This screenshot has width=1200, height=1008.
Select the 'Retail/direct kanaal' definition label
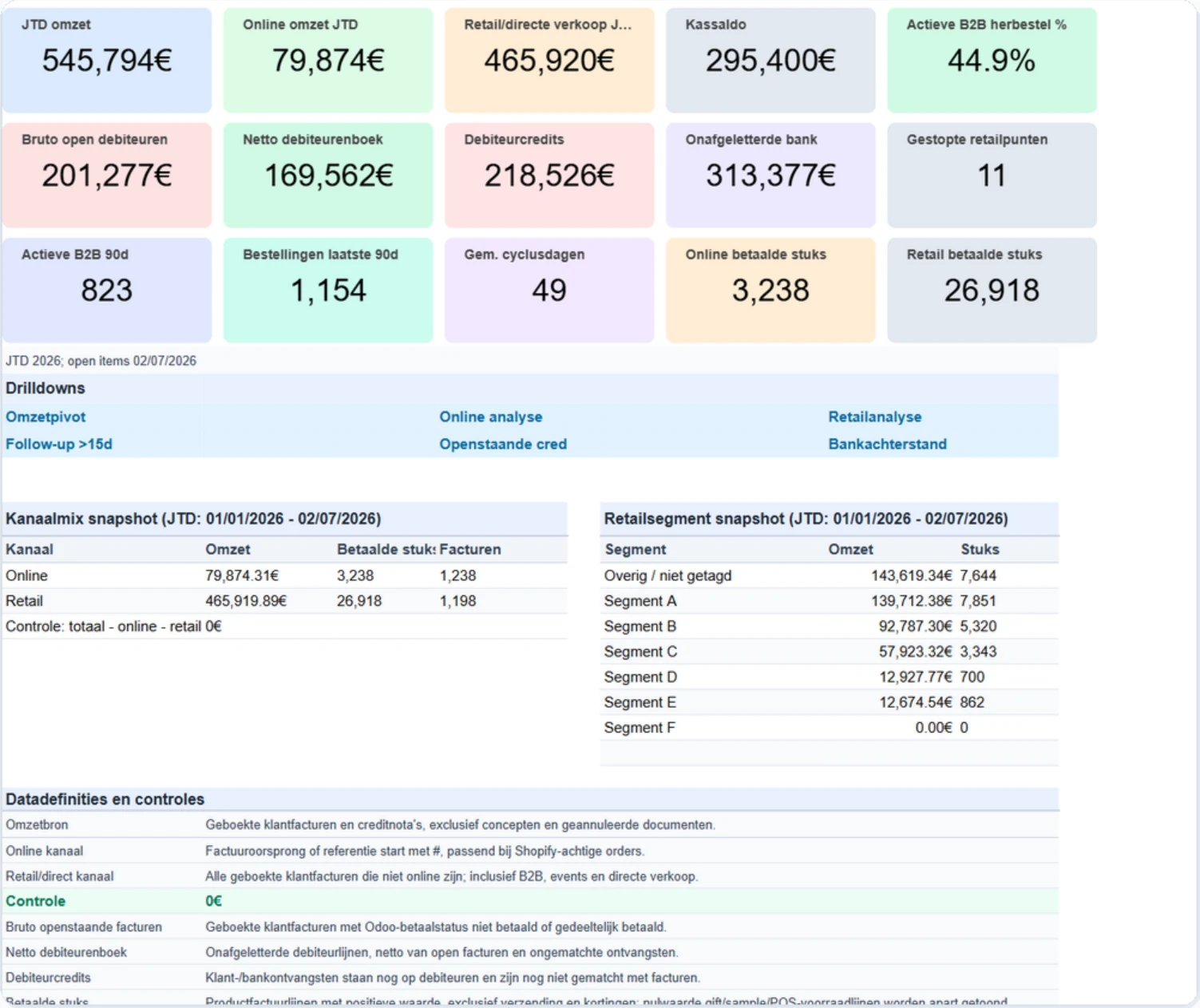59,876
